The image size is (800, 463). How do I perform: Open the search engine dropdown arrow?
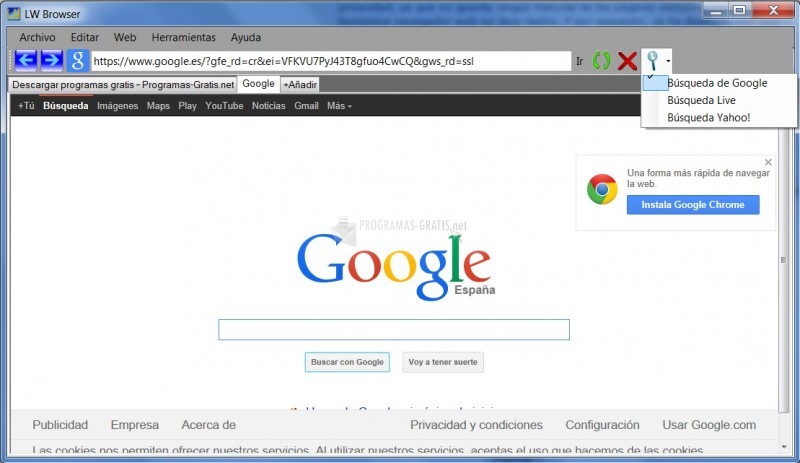pos(667,61)
